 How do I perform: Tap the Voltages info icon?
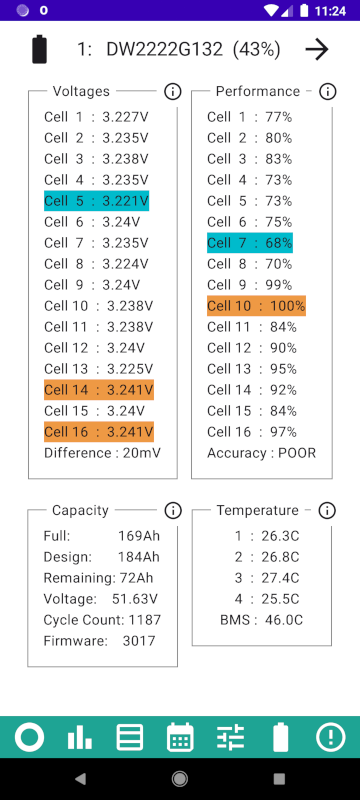173,91
